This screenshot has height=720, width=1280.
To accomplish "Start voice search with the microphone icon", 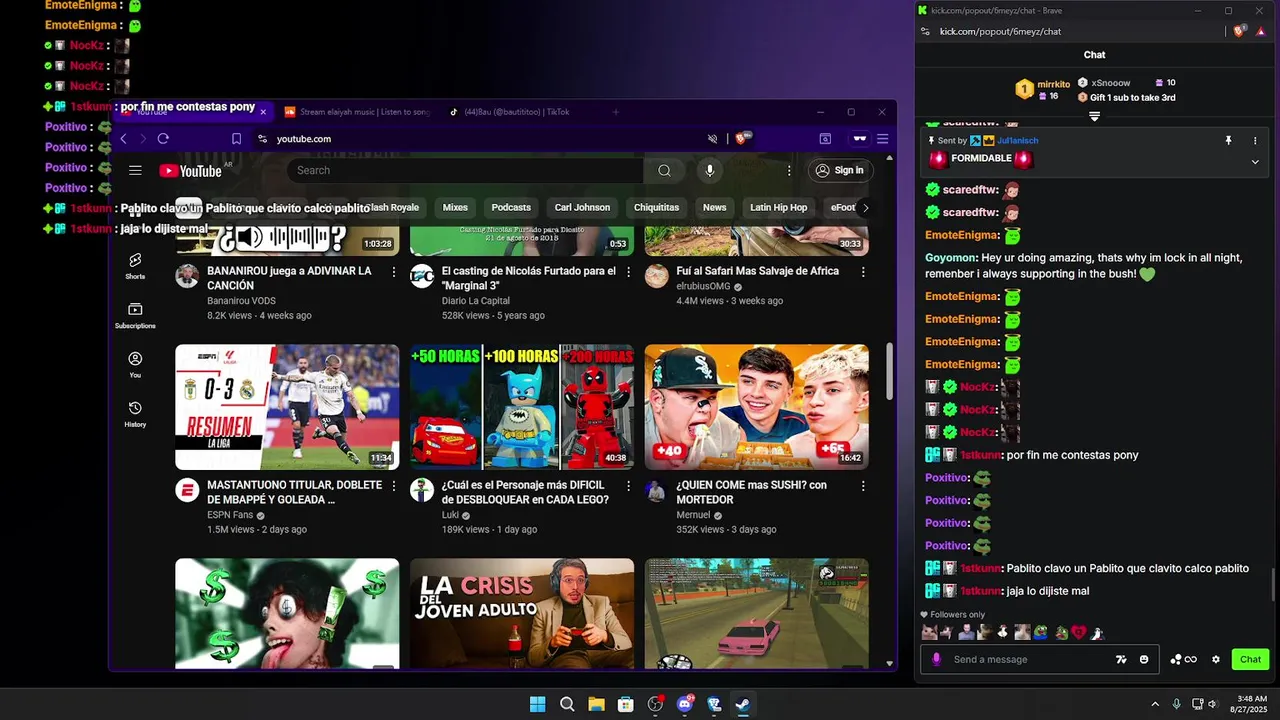I will pyautogui.click(x=710, y=171).
